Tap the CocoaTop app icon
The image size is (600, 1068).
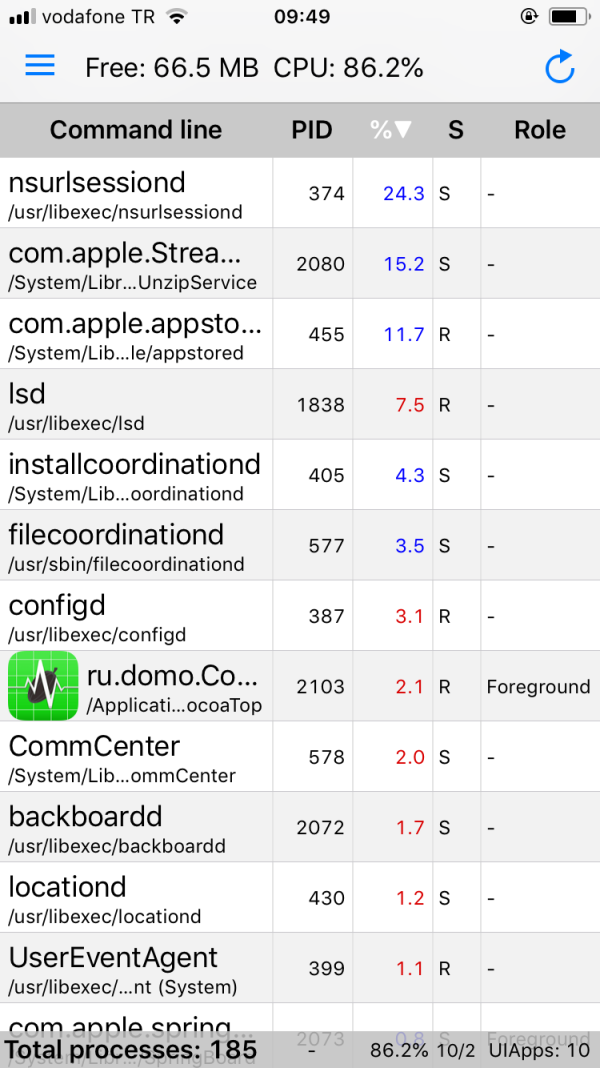pos(43,686)
